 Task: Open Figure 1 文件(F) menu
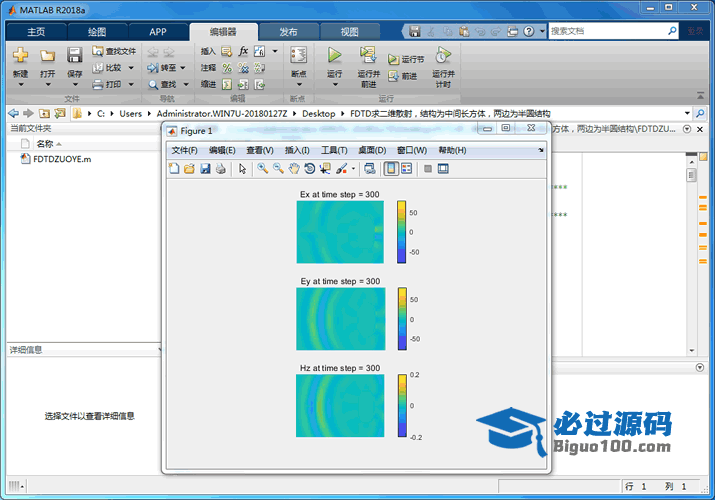[x=184, y=150]
